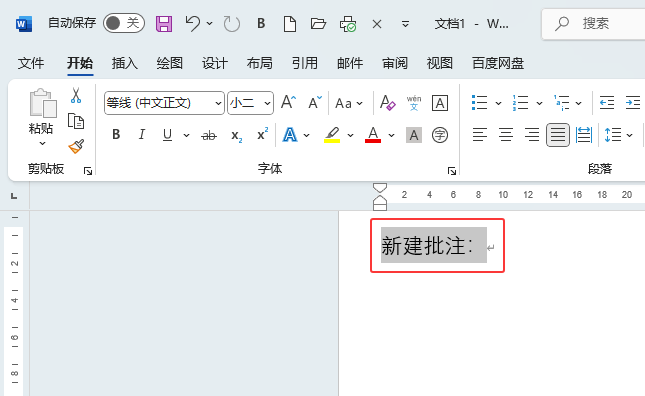
Task: Open font color dropdown arrow
Action: [x=391, y=135]
